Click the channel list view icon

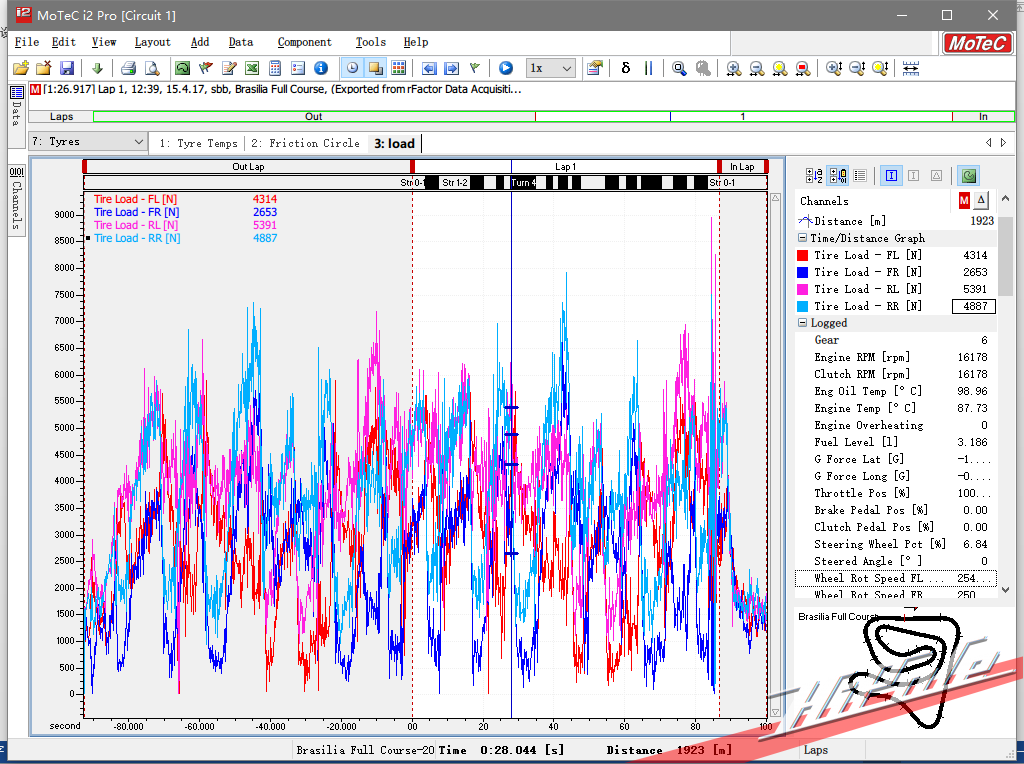click(860, 175)
